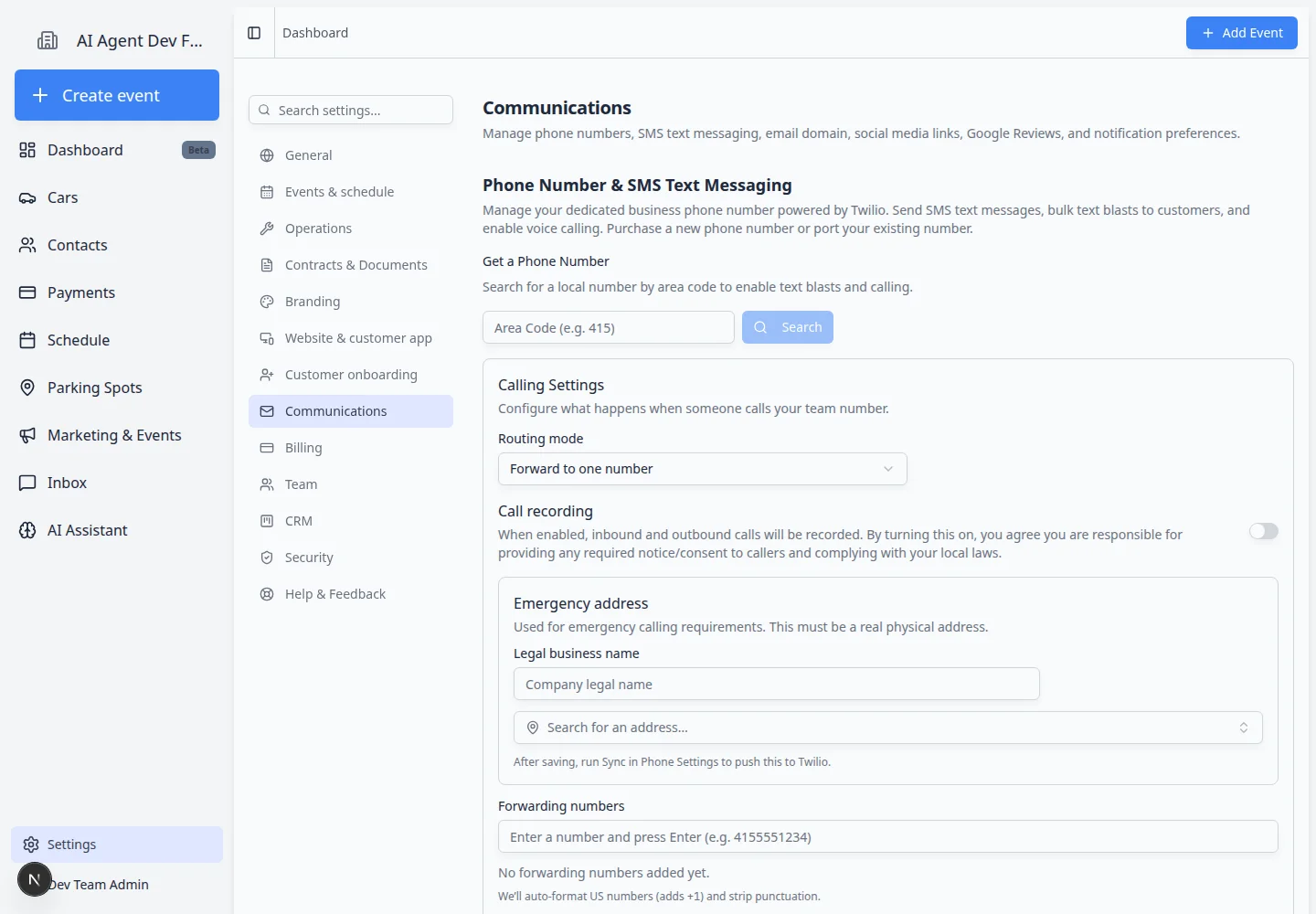Viewport: 1316px width, 914px height.
Task: Click the Company legal name field
Action: (x=777, y=684)
